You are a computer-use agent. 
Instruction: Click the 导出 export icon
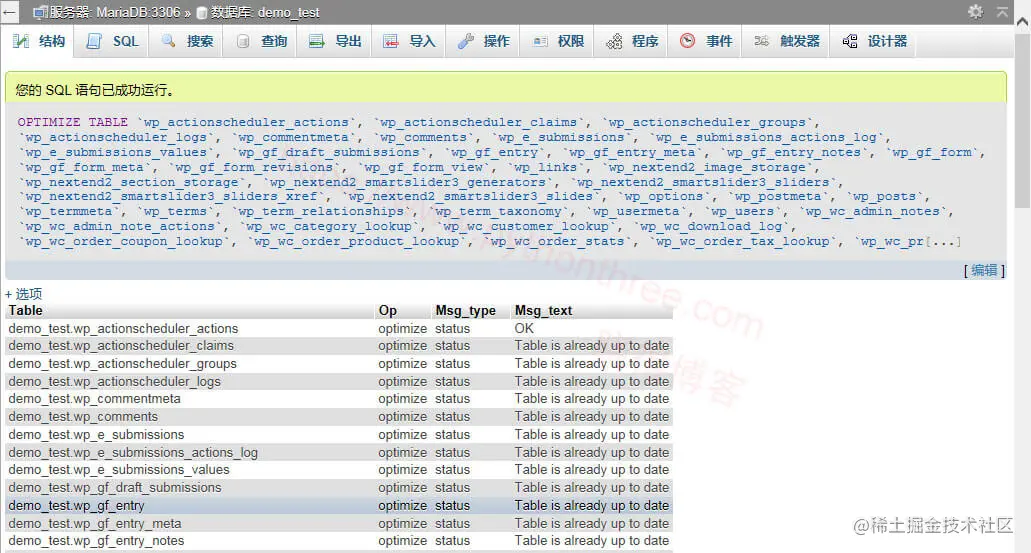(317, 41)
